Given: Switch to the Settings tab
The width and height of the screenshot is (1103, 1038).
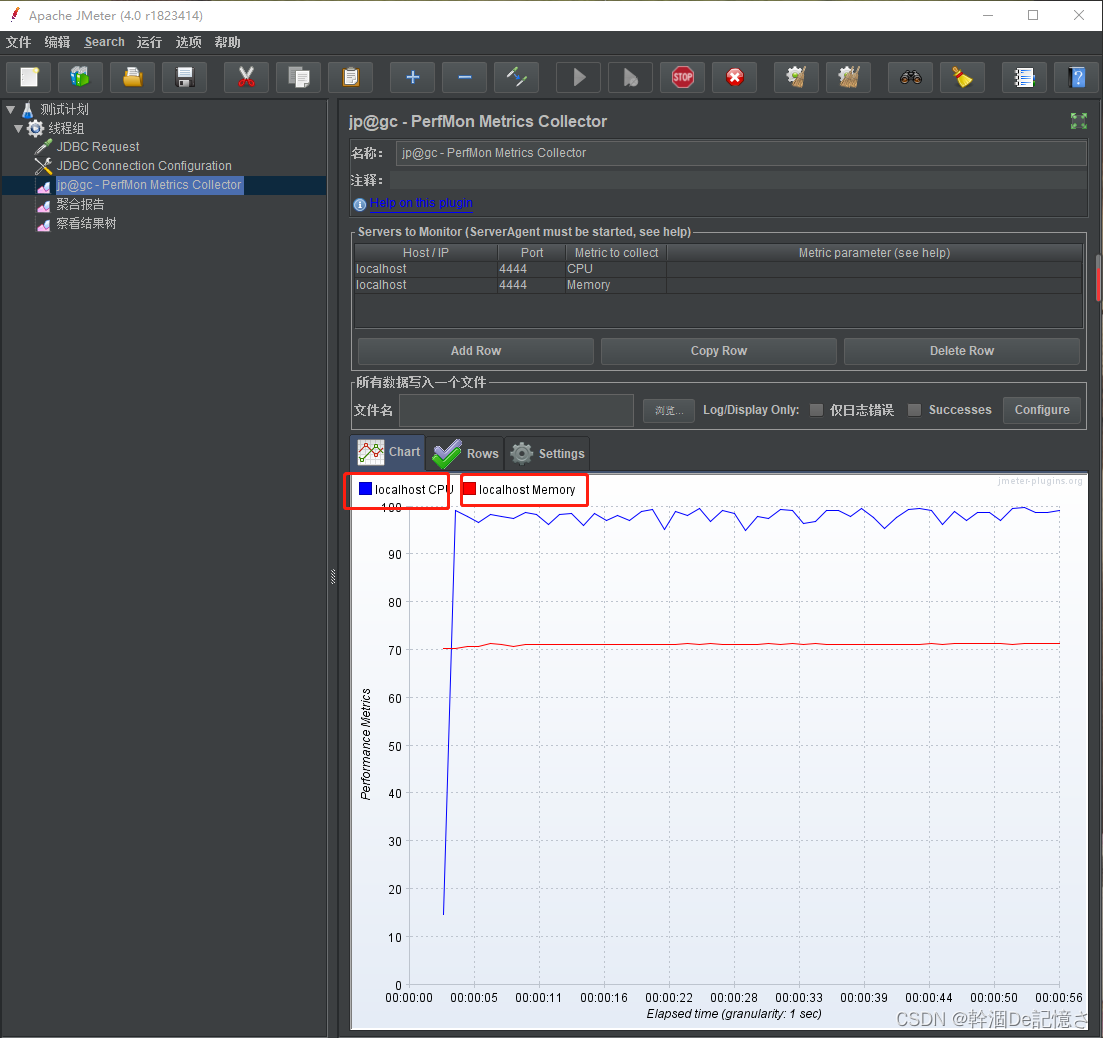Looking at the screenshot, I should [x=547, y=454].
